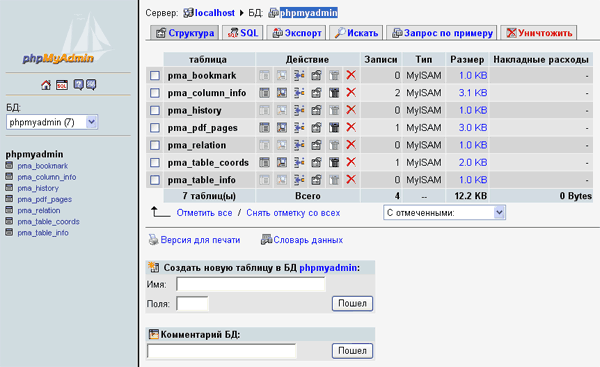Open pma_history in the sidebar list
600x367 pixels.
coord(38,188)
